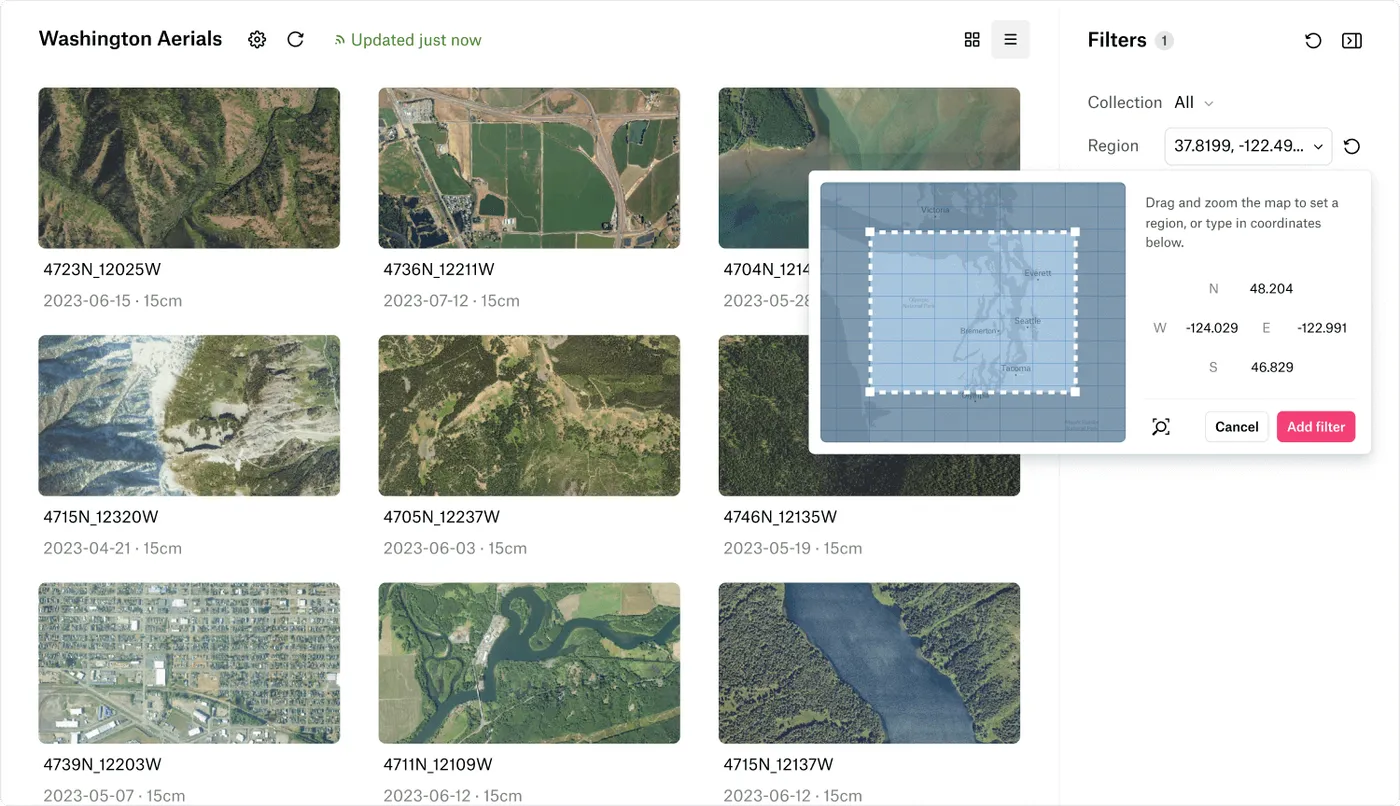
Task: Click the bottom-left handle of map selection
Action: coord(869,391)
